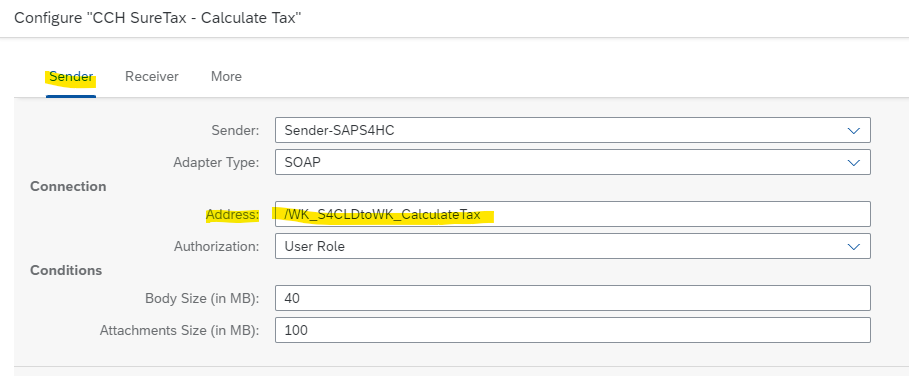Click the Attachments Size input field

573,330
